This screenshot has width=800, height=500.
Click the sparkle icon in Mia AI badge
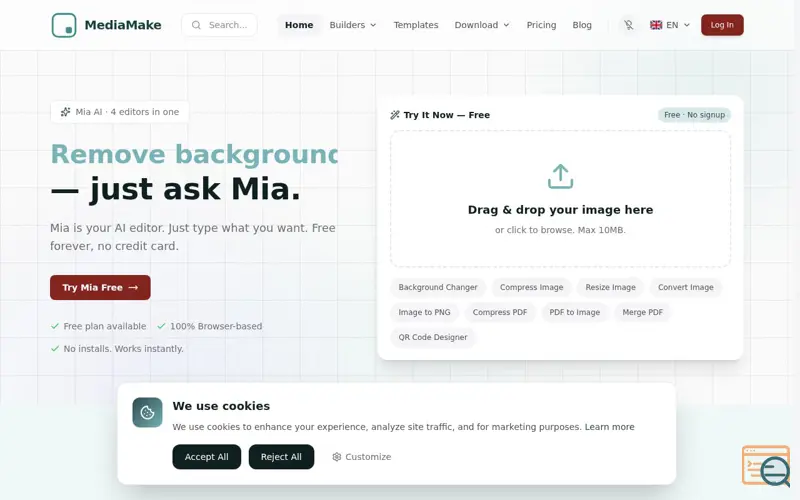(65, 112)
